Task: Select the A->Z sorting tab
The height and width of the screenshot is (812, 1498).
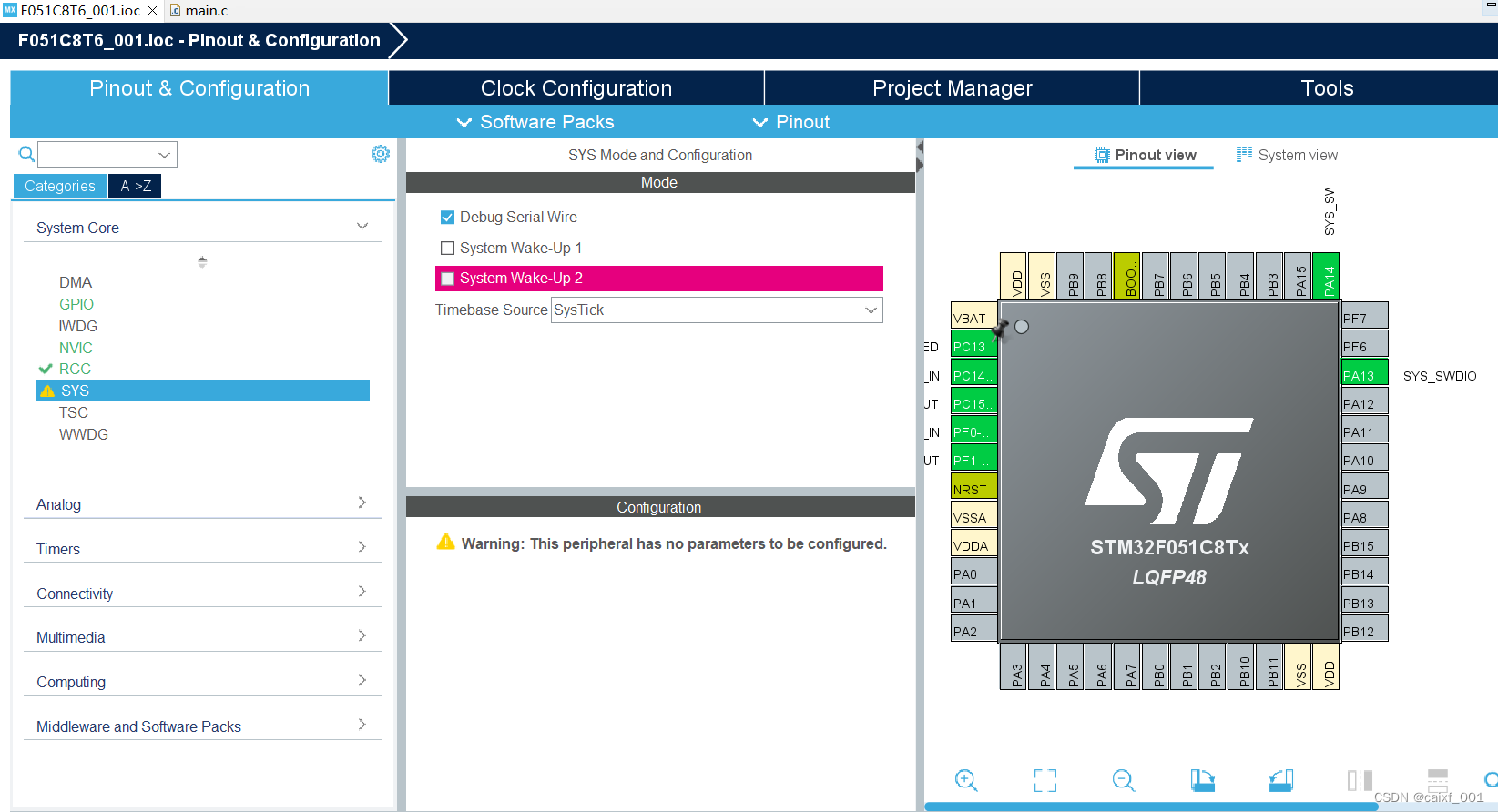Action: point(136,186)
